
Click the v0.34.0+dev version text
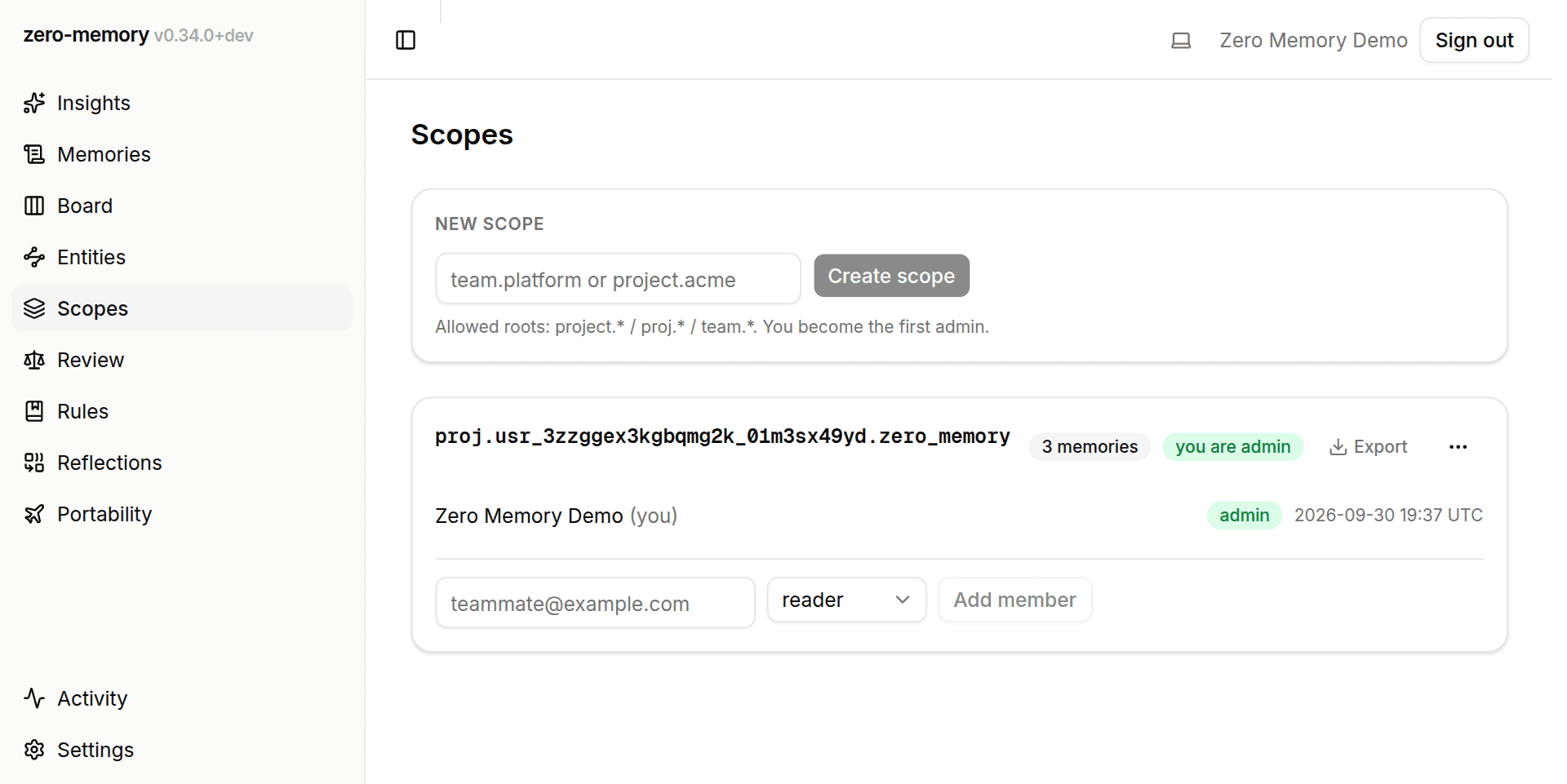pos(203,36)
